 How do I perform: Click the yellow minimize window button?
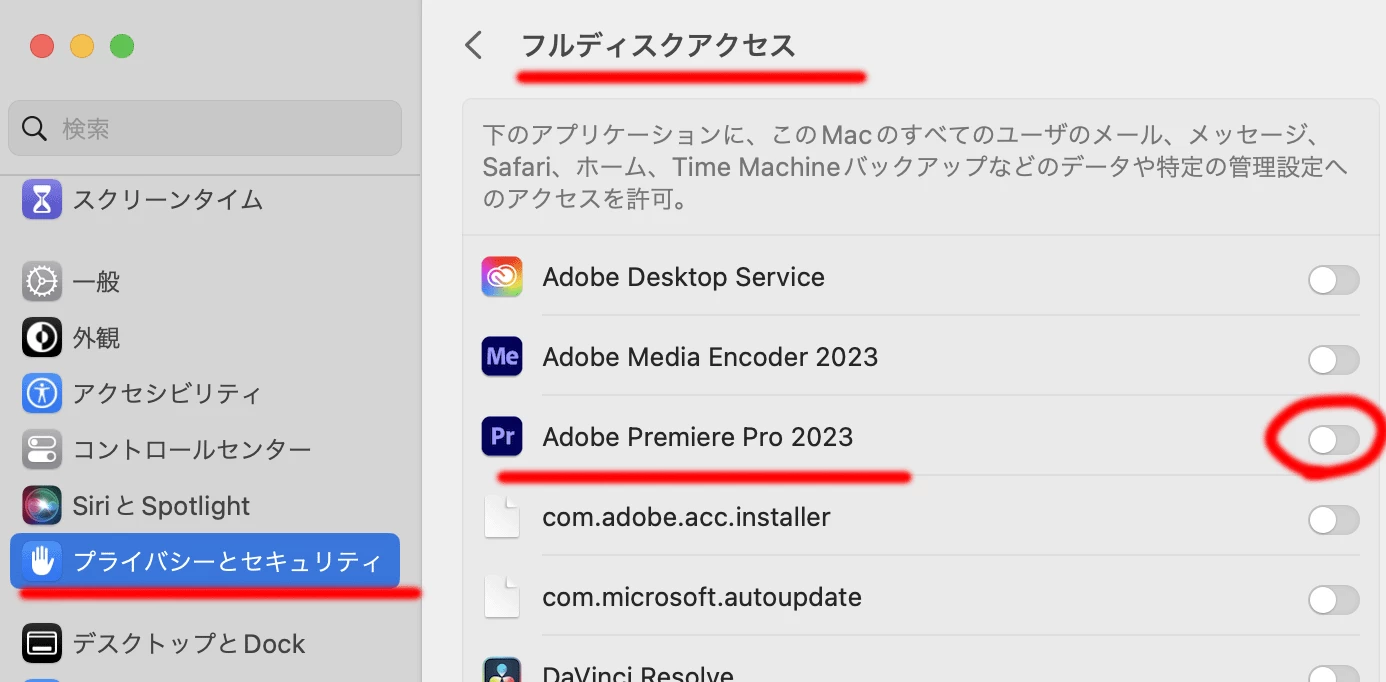(82, 46)
